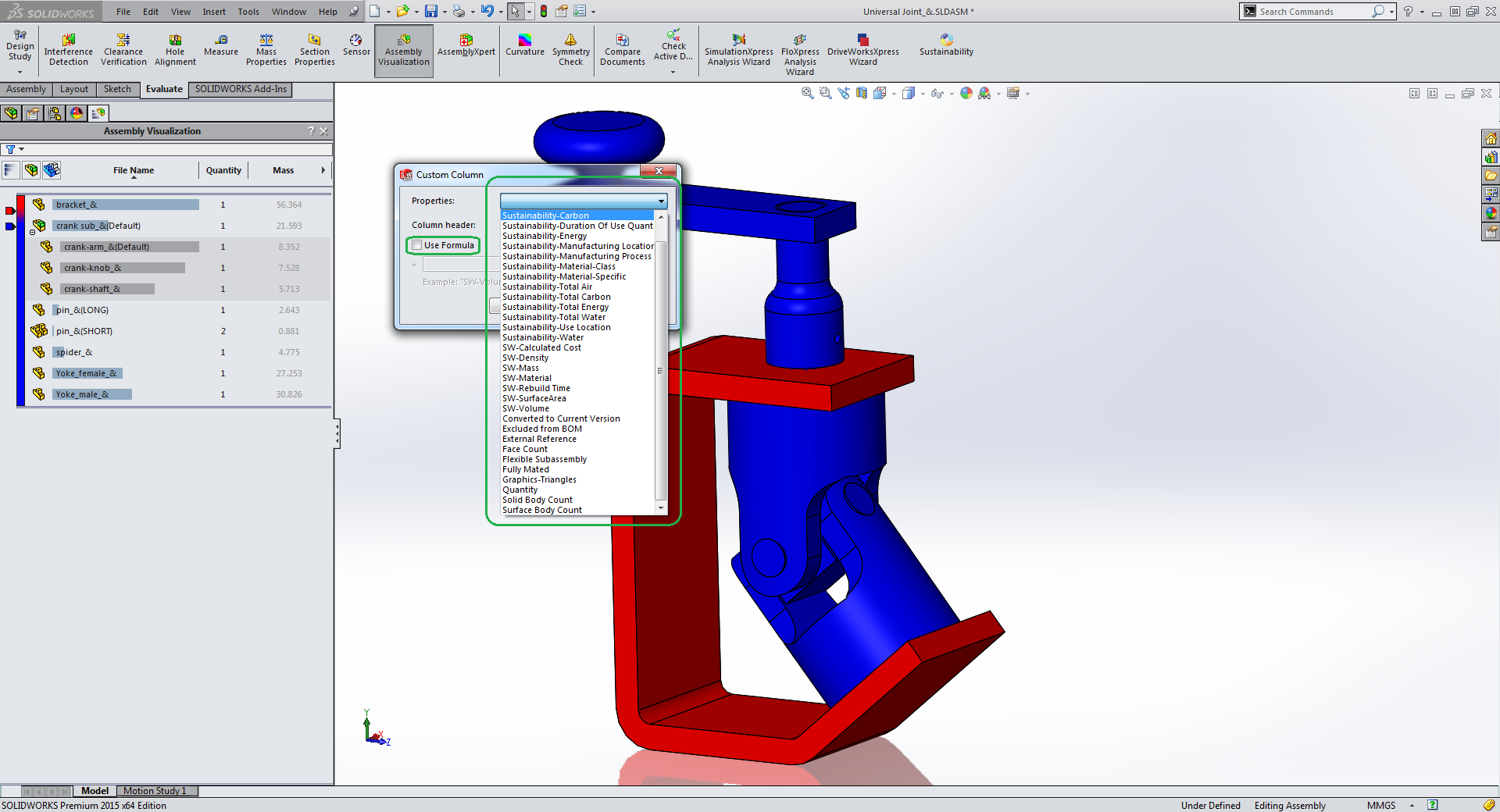Screen dimensions: 1500x812
Task: Enable the Use Formula checkbox
Action: [417, 245]
